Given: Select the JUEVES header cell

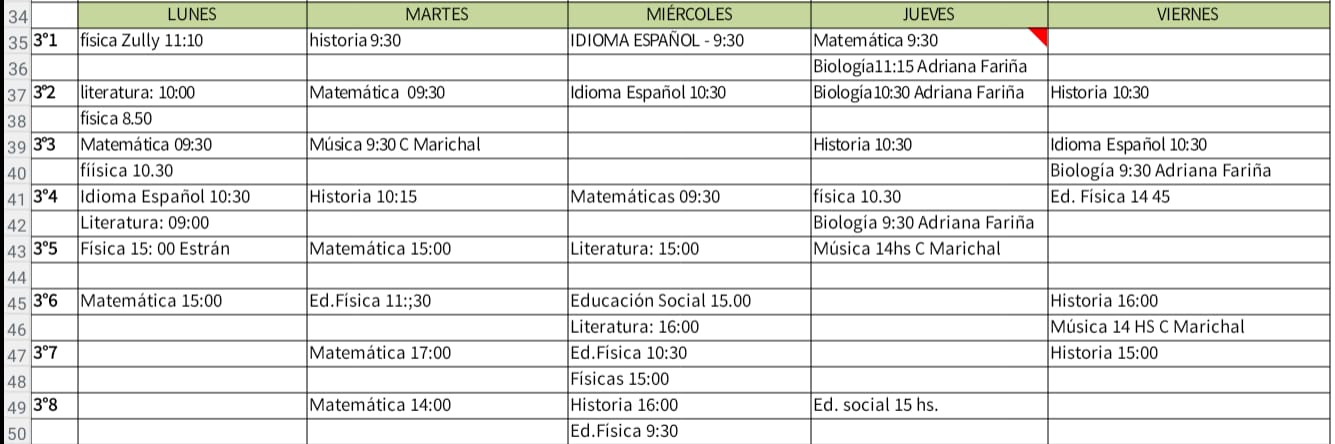Looking at the screenshot, I should coord(928,15).
